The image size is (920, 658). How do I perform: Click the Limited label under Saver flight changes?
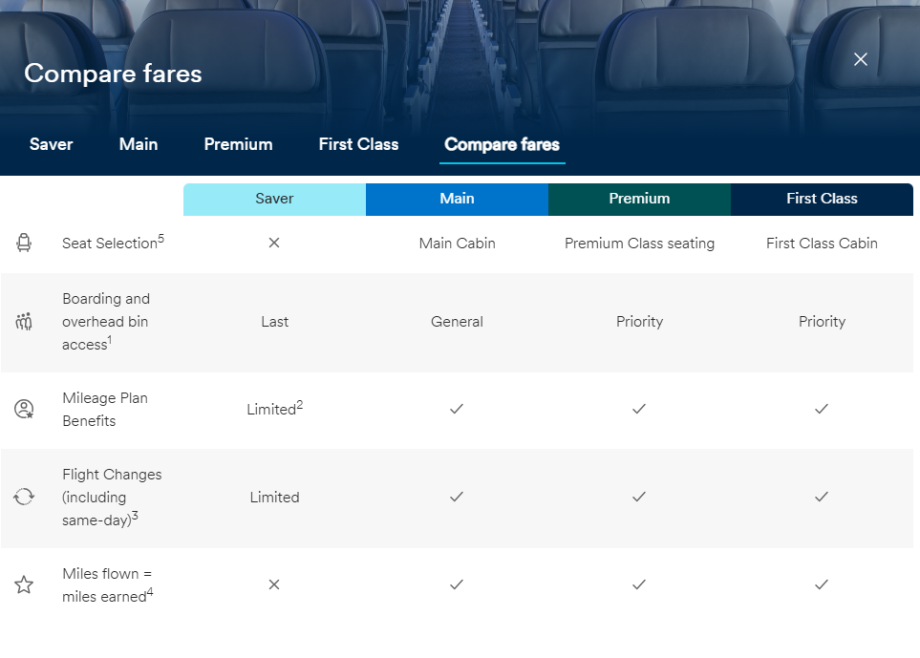tap(274, 496)
